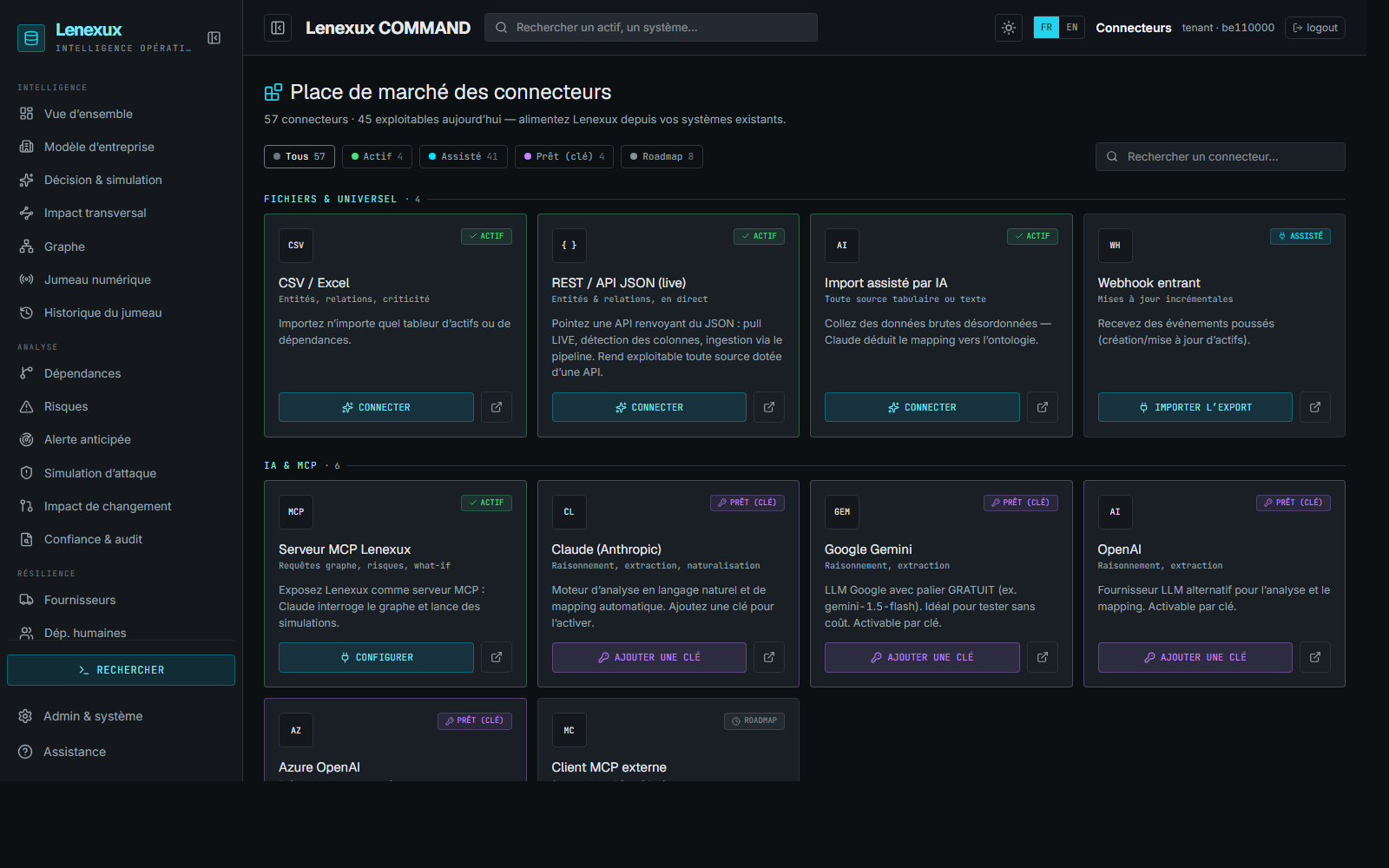This screenshot has height=868, width=1389.
Task: Open Modèle d'entreprise page
Action: [121, 147]
